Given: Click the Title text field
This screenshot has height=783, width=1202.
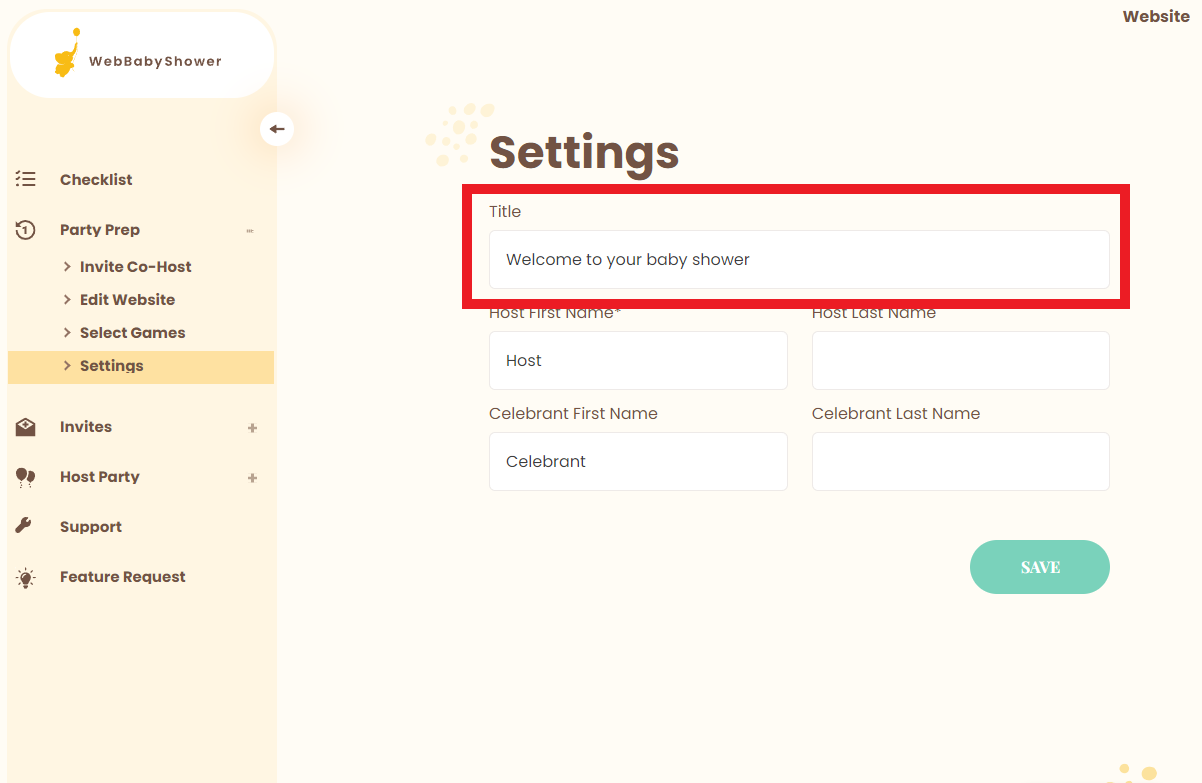Looking at the screenshot, I should pos(798,260).
